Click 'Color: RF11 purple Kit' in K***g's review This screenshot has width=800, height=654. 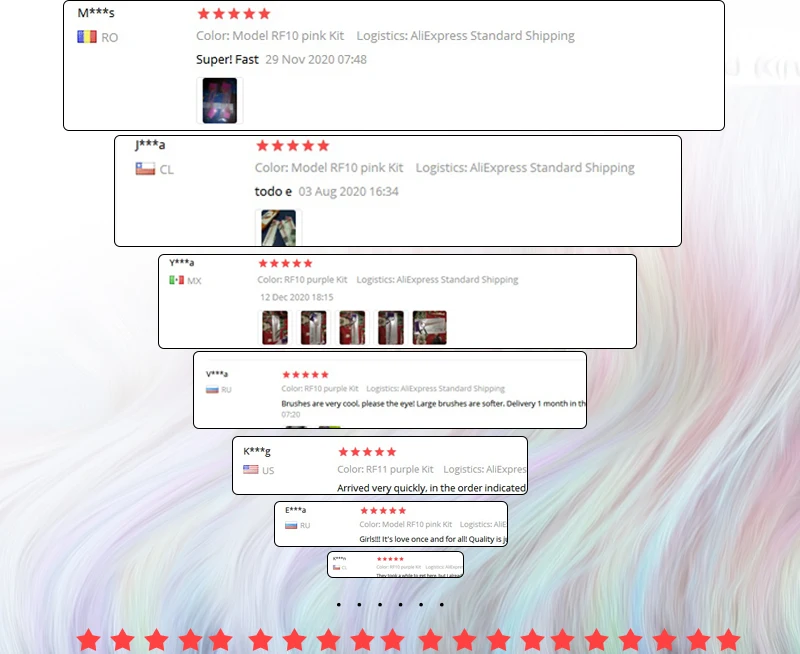click(385, 469)
